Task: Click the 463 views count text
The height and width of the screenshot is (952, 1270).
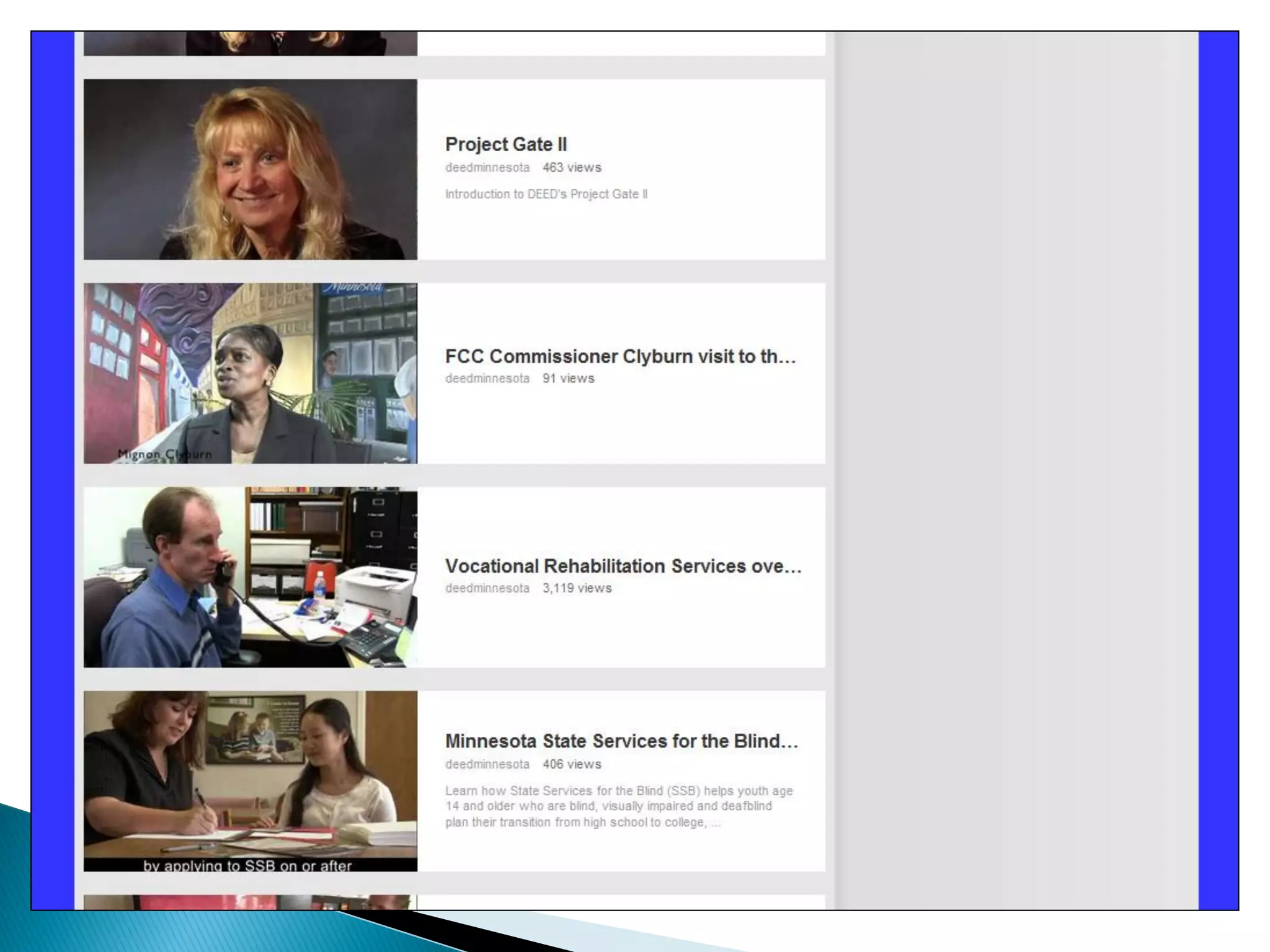Action: tap(572, 167)
